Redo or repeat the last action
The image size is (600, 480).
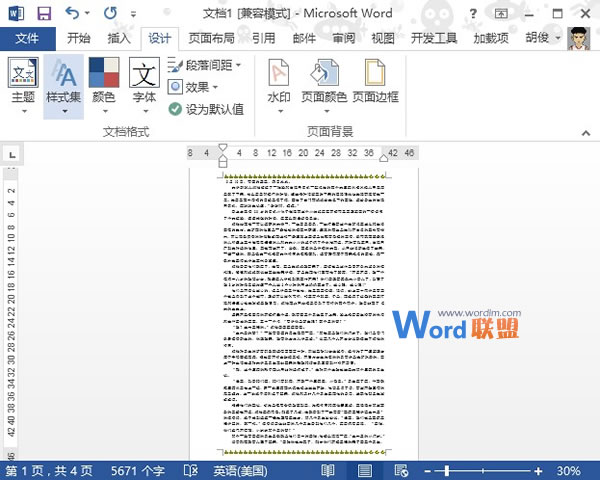(110, 13)
